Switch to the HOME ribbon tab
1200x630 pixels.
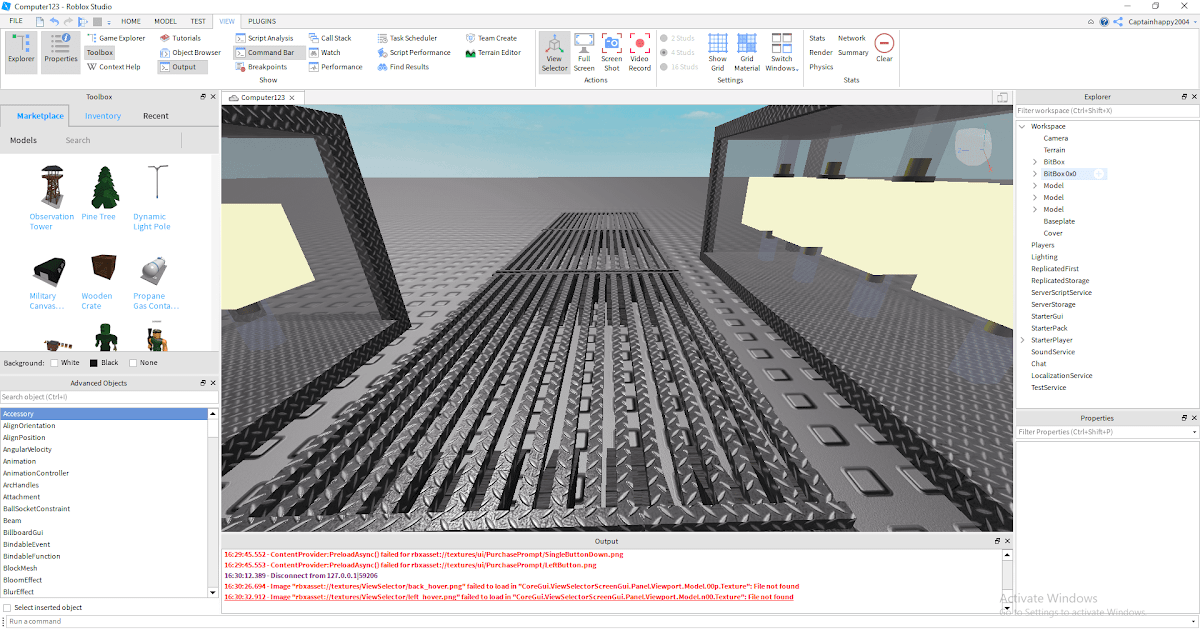click(131, 21)
